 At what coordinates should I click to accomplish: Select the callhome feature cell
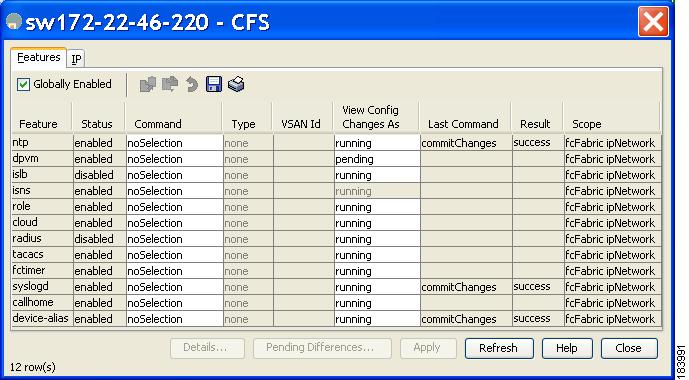click(42, 303)
